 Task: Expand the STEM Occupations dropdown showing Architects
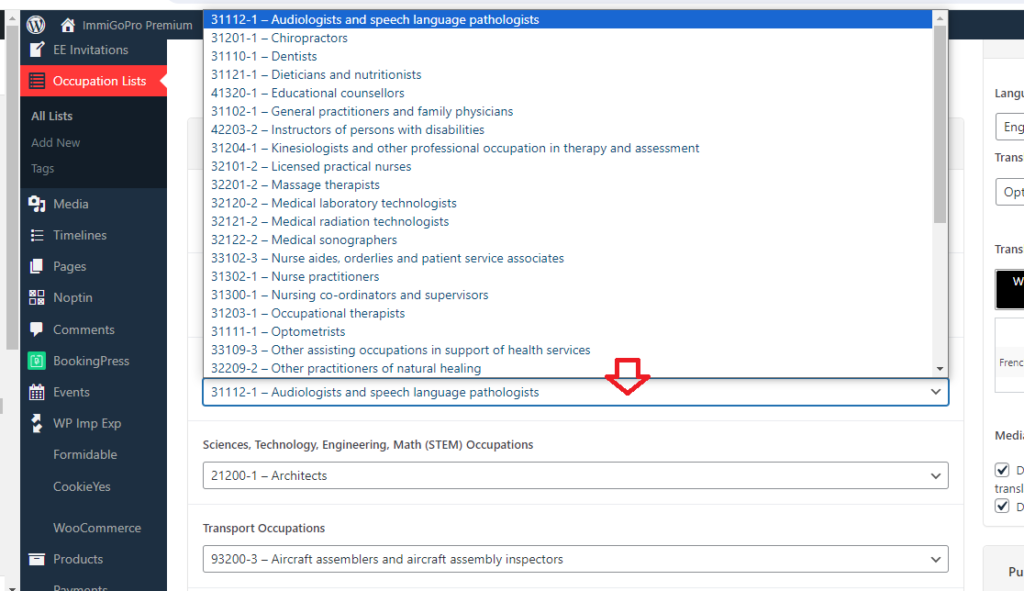(x=575, y=476)
